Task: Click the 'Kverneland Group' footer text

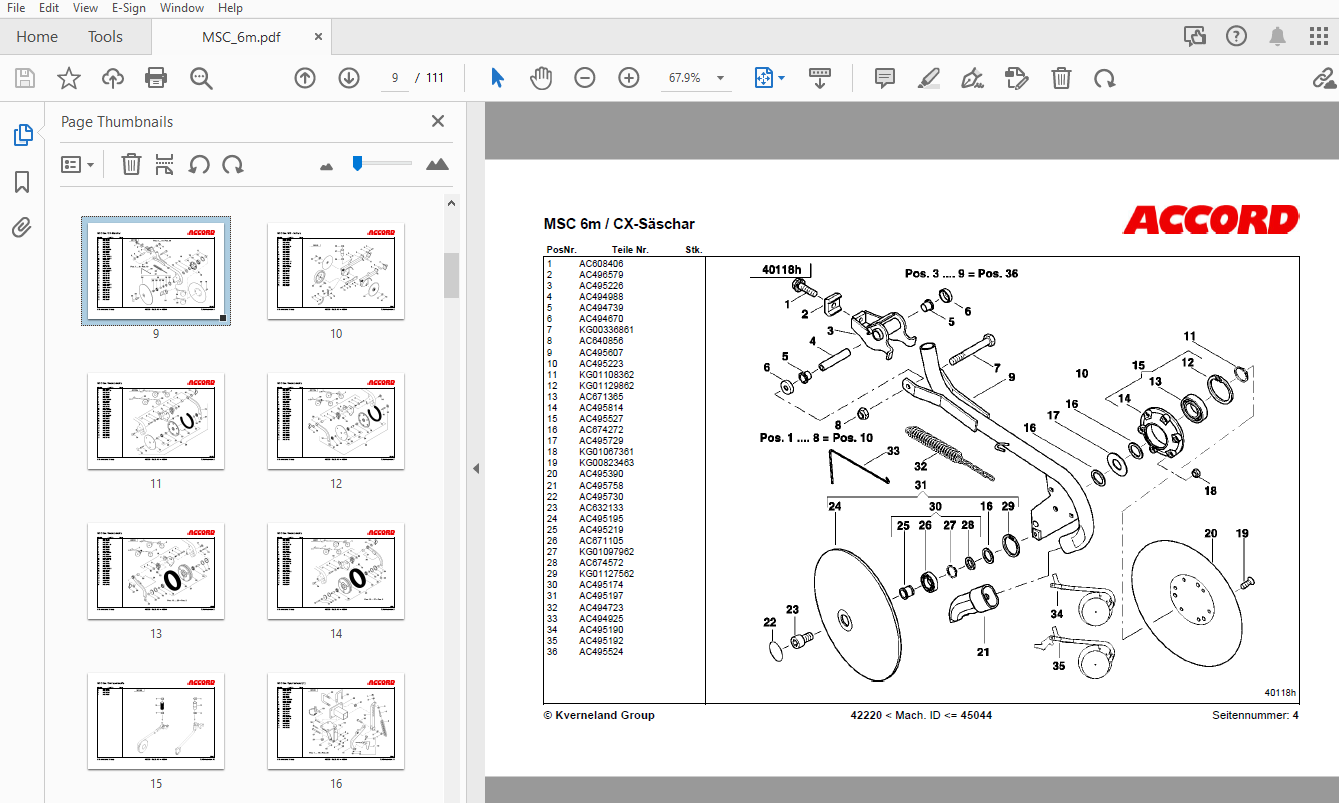Action: click(605, 715)
